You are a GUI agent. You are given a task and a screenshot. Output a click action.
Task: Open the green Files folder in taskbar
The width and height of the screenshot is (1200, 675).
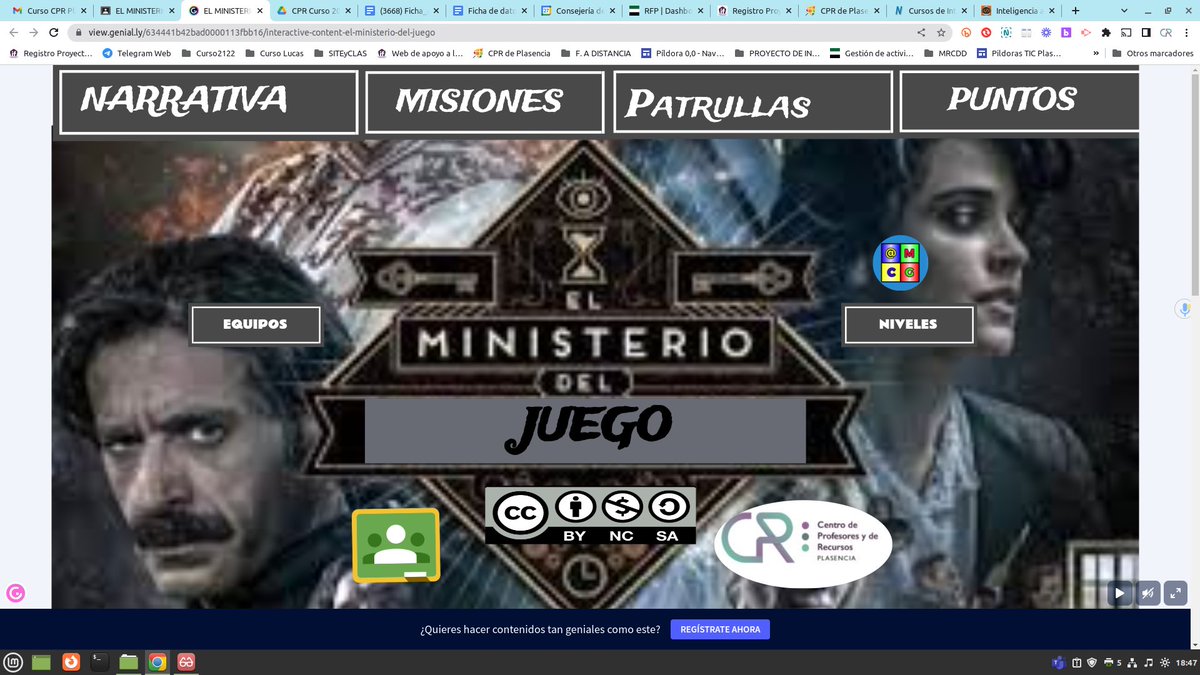128,661
